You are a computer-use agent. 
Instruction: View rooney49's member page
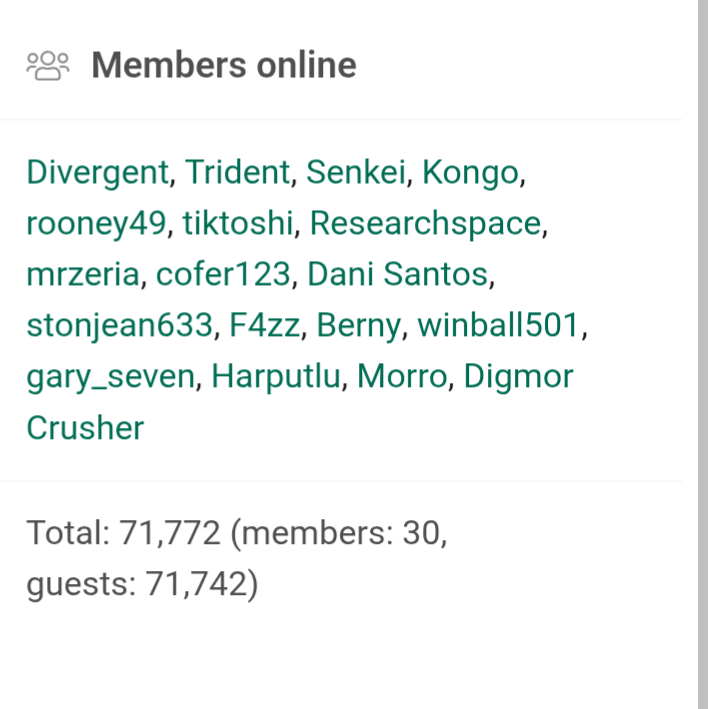[96, 223]
